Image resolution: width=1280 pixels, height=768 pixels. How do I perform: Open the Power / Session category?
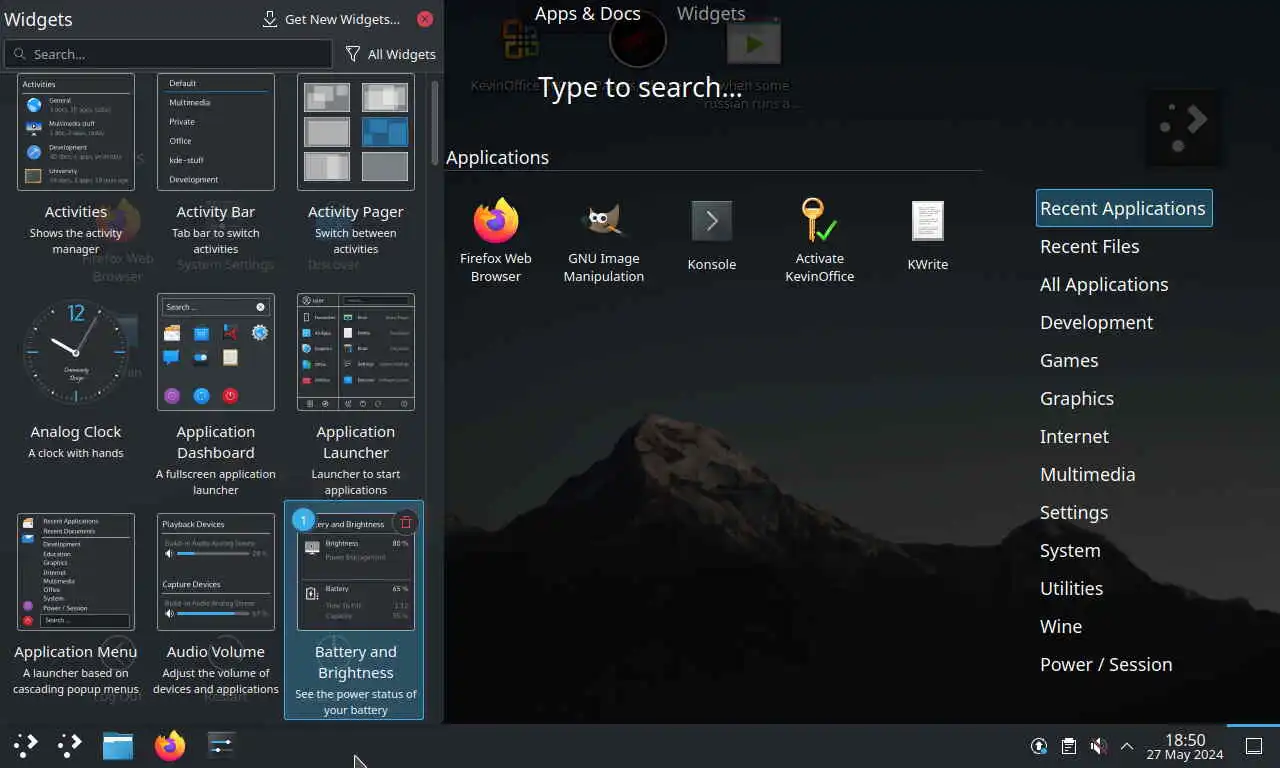point(1106,664)
